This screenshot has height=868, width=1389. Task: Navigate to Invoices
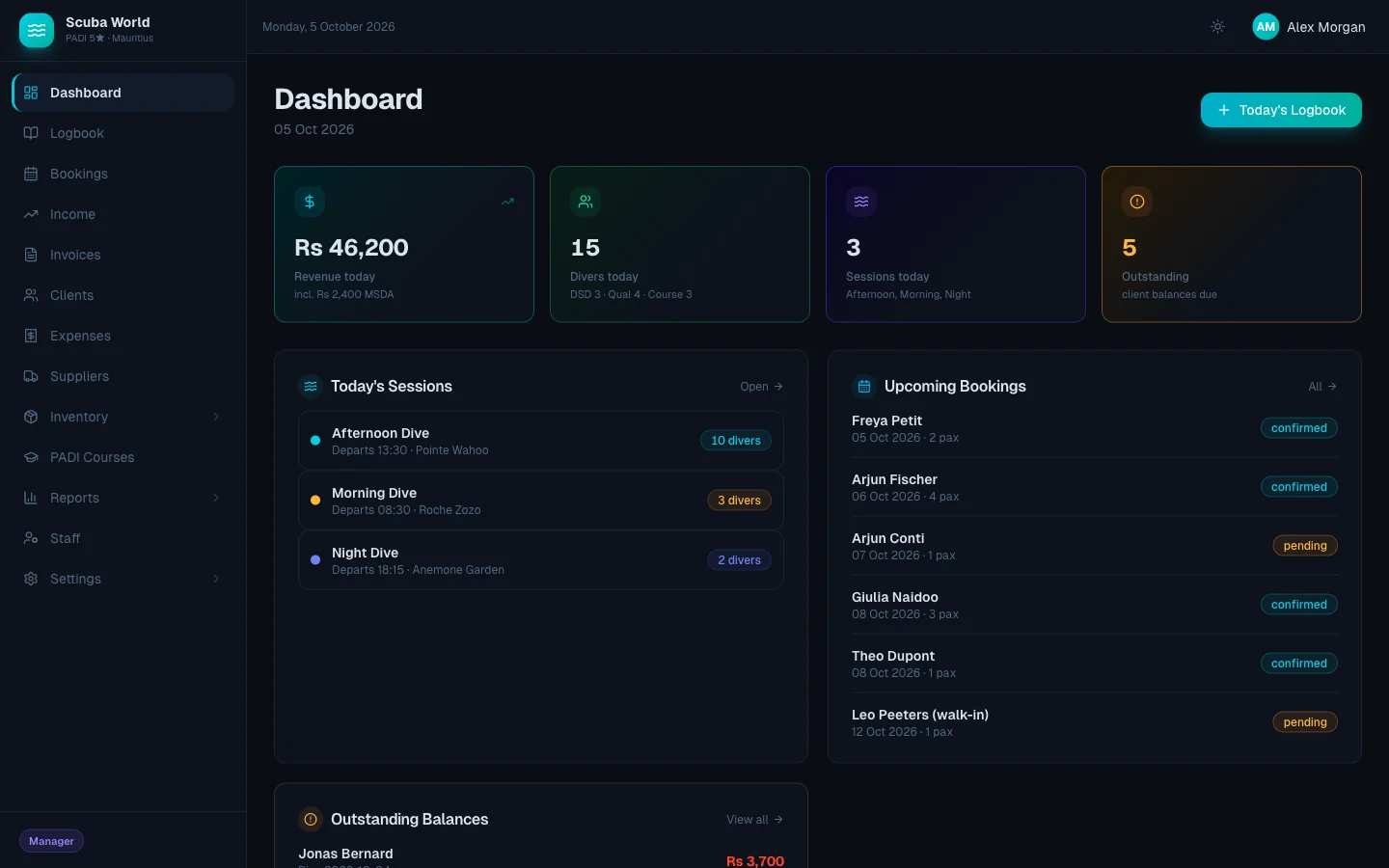click(123, 255)
